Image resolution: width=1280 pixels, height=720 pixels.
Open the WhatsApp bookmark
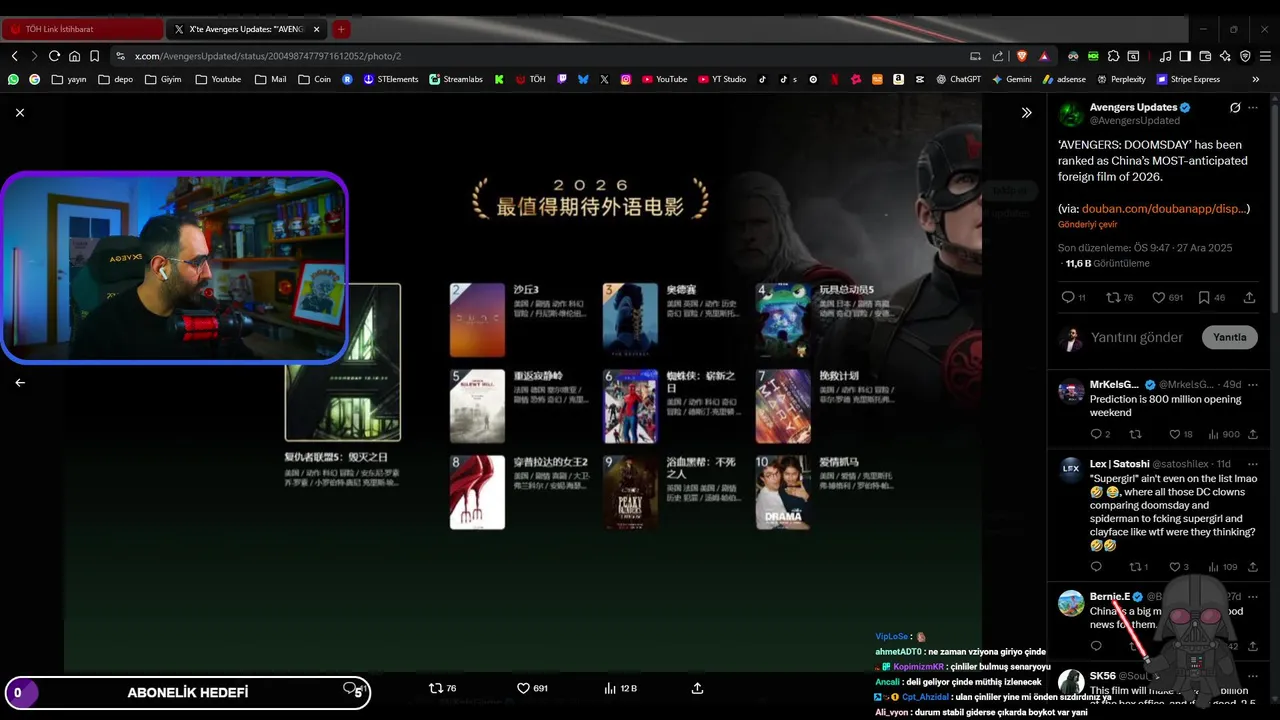13,79
